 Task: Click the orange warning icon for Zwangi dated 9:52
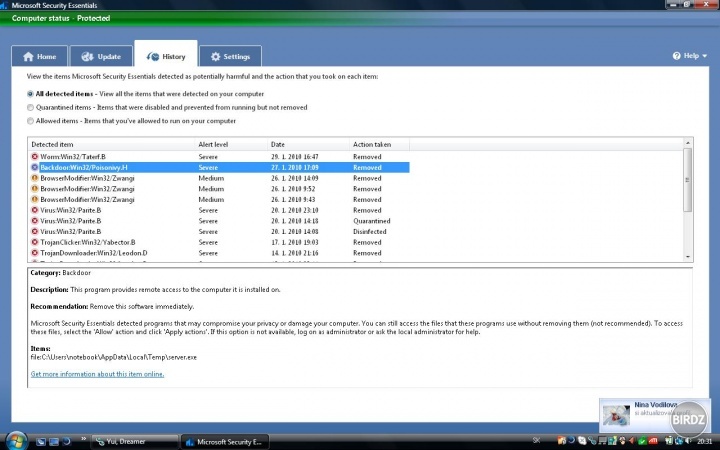click(34, 189)
